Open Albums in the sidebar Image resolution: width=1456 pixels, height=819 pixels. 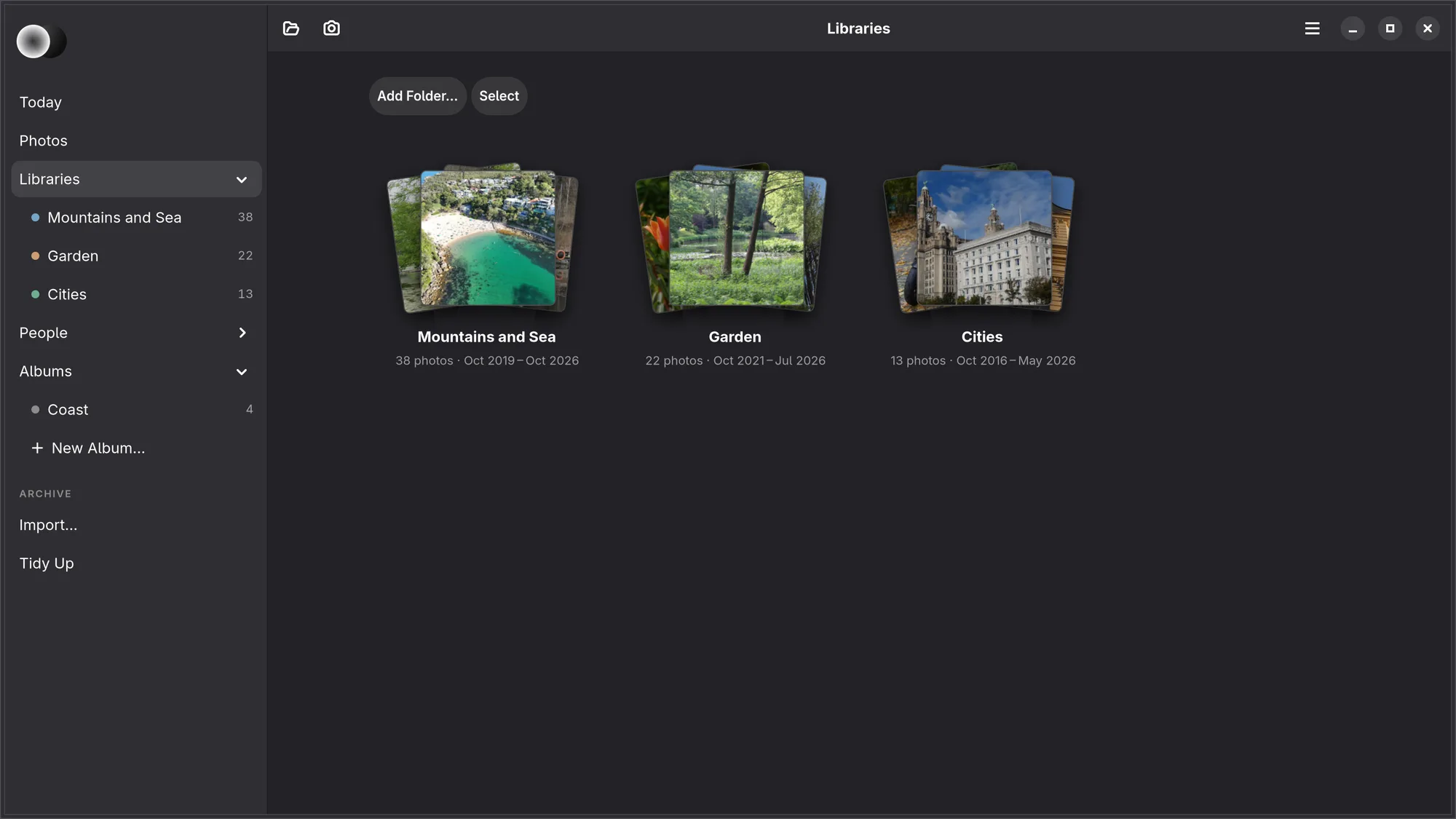[136, 371]
